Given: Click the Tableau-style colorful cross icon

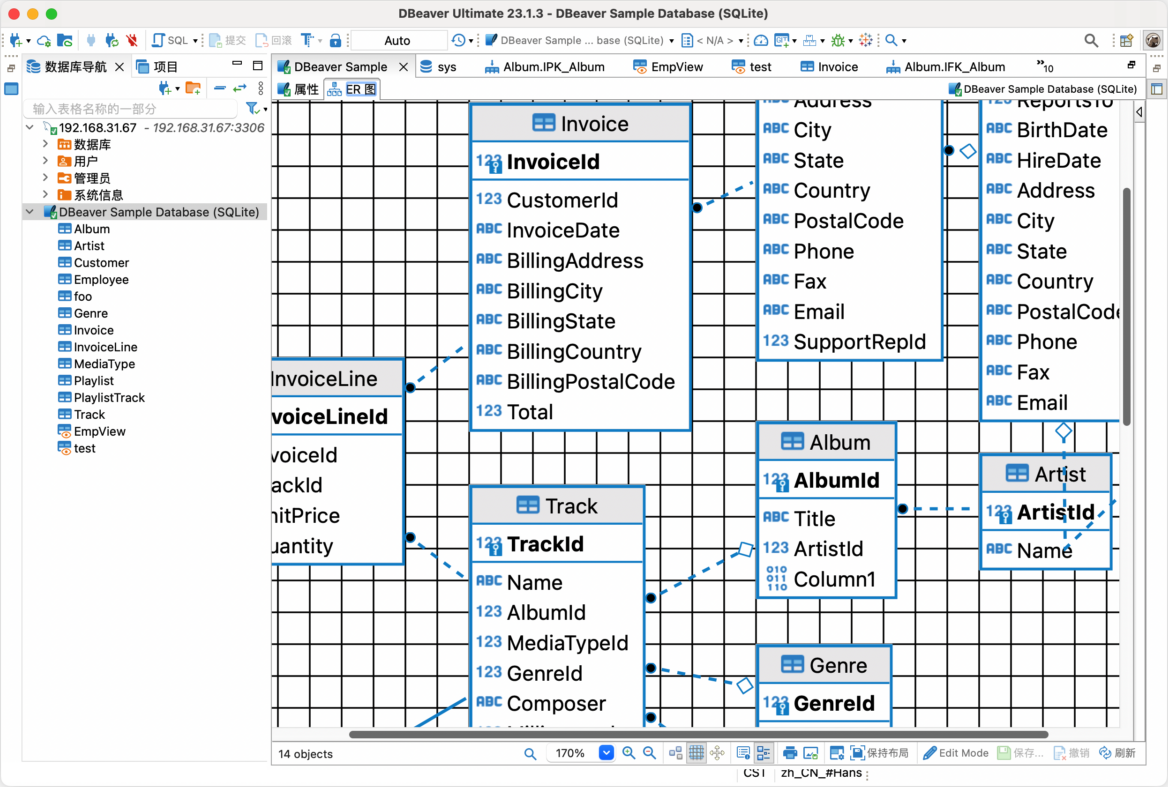Looking at the screenshot, I should pyautogui.click(x=866, y=40).
